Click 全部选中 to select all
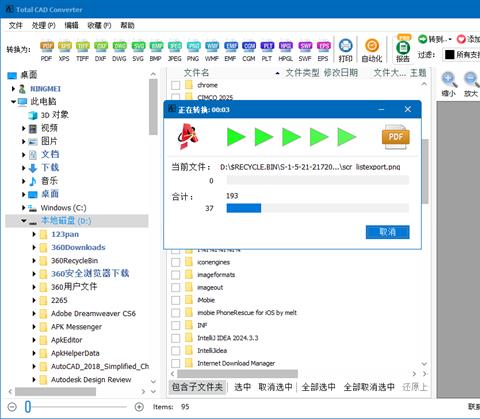This screenshot has height=419, width=480. coord(318,387)
